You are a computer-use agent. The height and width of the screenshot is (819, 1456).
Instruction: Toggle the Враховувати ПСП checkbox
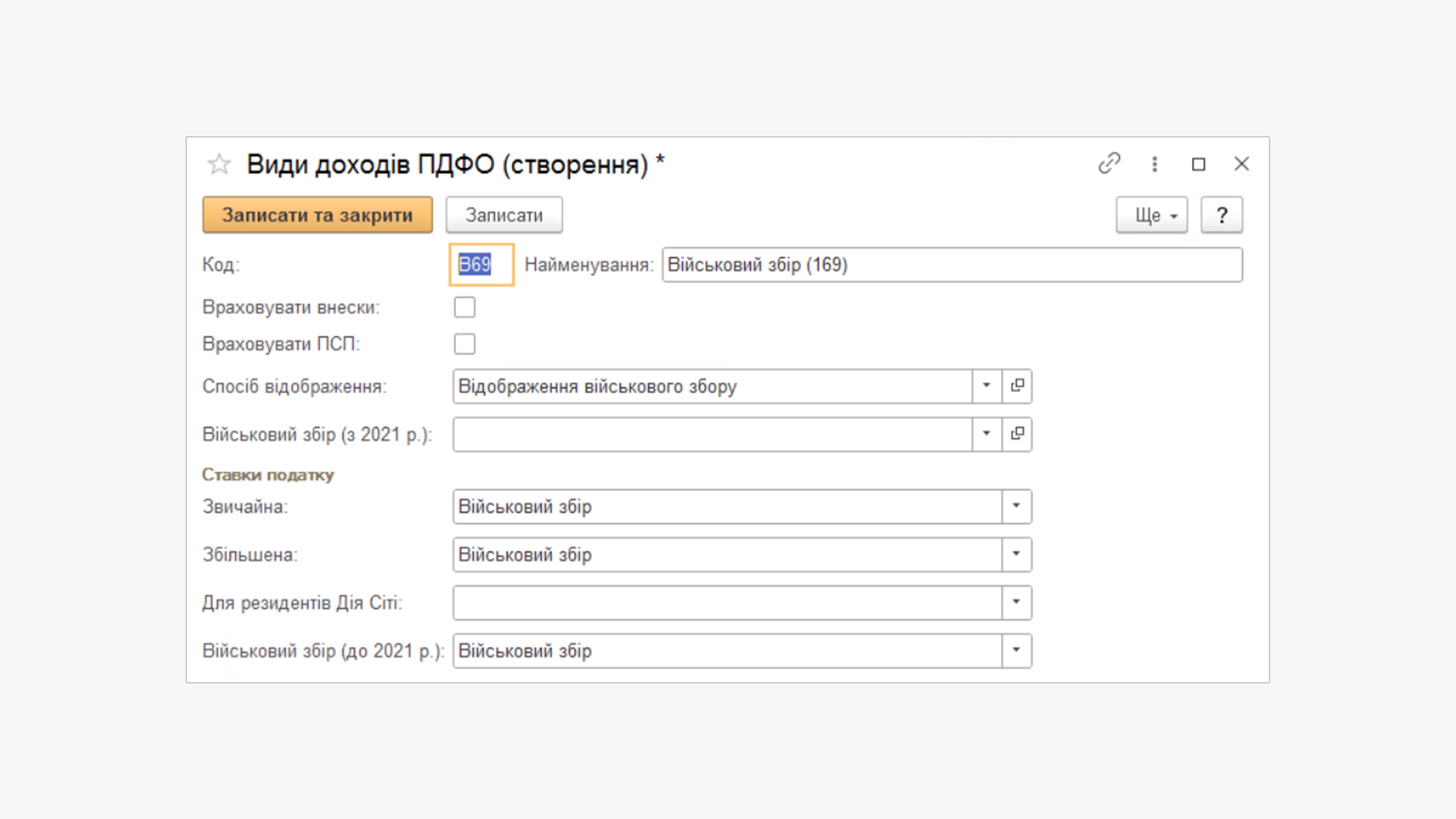(x=464, y=344)
